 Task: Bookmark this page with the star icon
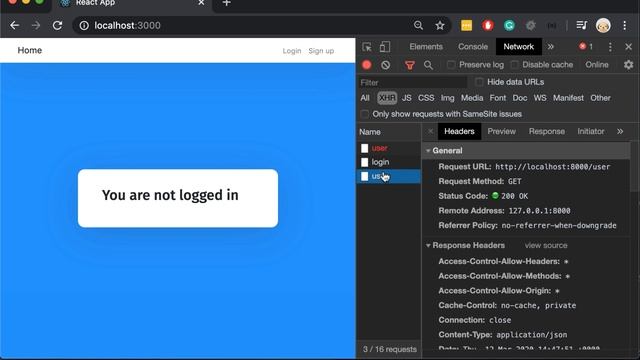click(x=440, y=25)
